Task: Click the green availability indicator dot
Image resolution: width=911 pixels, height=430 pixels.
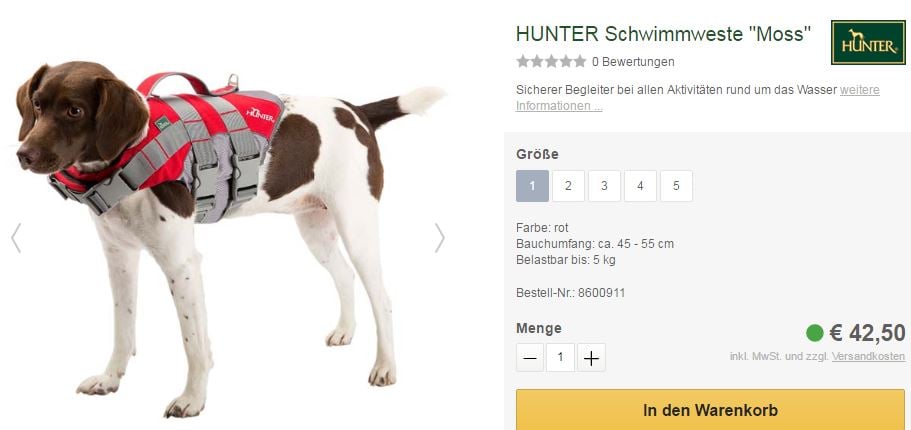Action: 815,334
